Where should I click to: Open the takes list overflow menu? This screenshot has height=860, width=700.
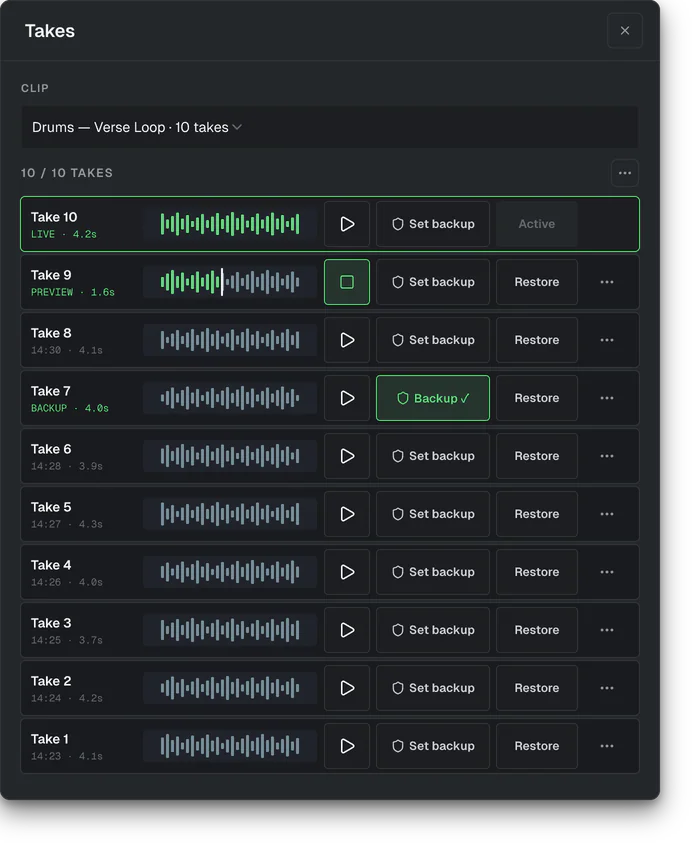625,173
